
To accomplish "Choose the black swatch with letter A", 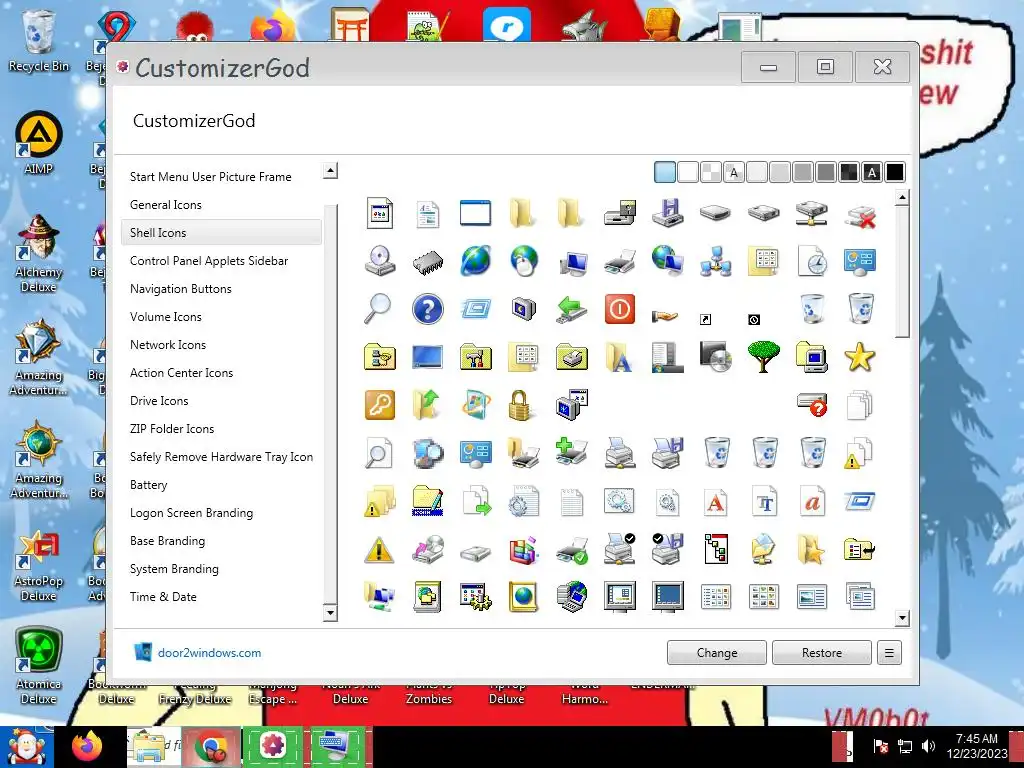I will point(872,172).
